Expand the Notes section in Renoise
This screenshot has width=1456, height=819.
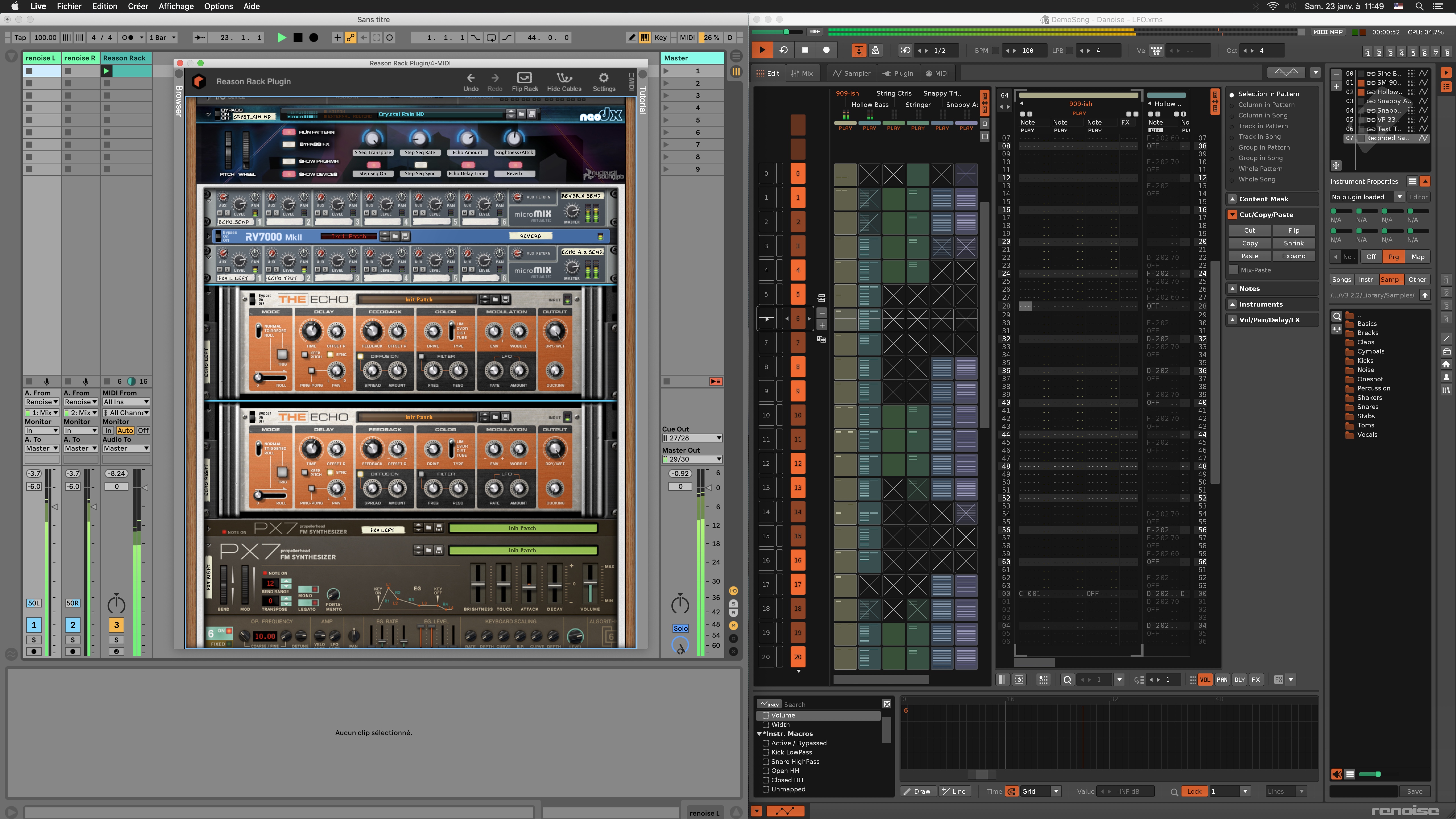(1232, 289)
